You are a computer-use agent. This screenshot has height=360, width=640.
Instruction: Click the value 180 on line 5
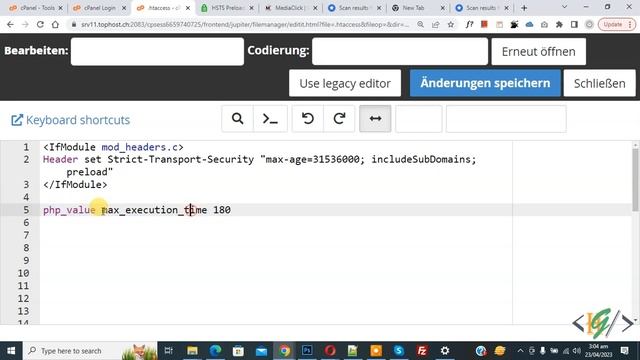pos(222,210)
